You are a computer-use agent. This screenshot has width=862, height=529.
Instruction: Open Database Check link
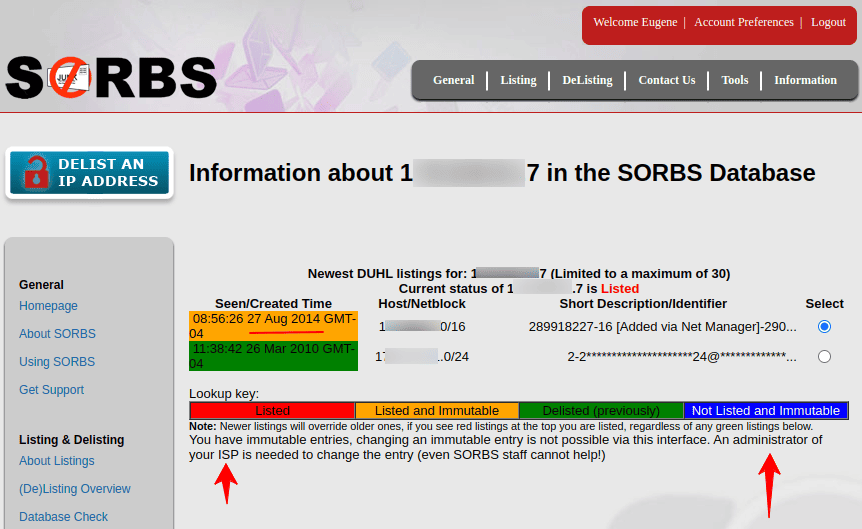coord(63,517)
